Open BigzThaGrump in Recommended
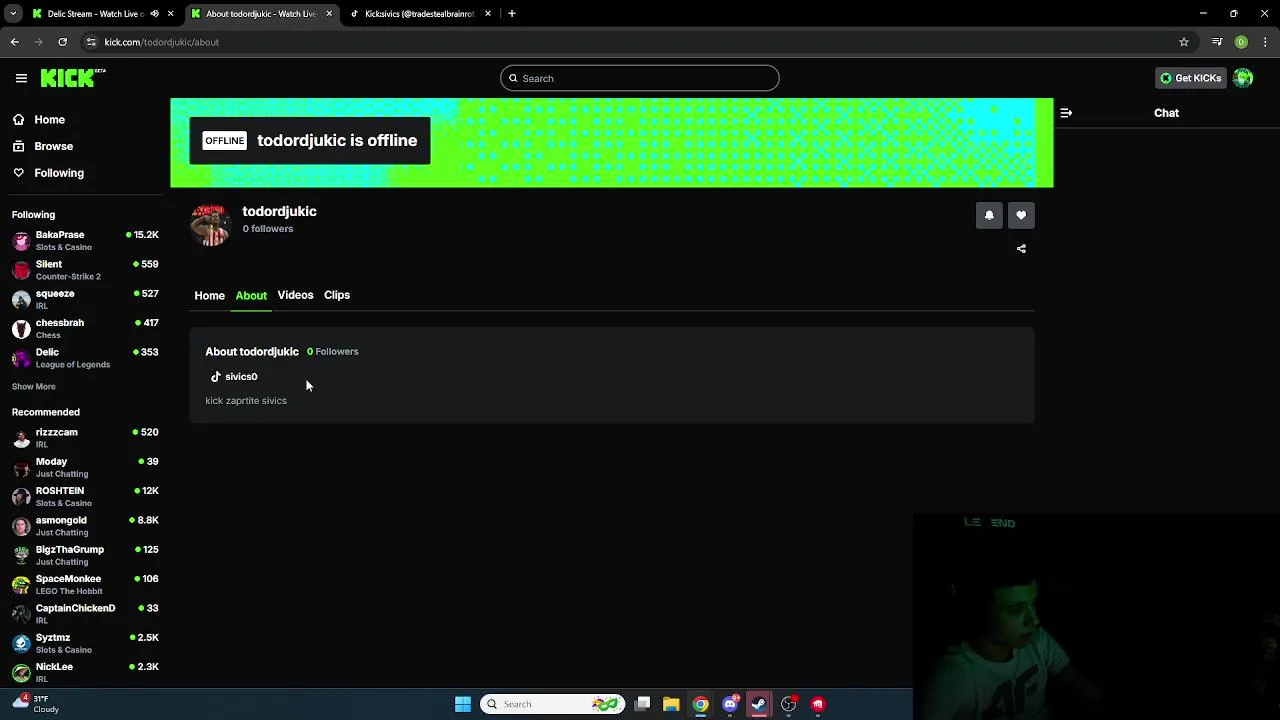The height and width of the screenshot is (720, 1280). [85, 555]
